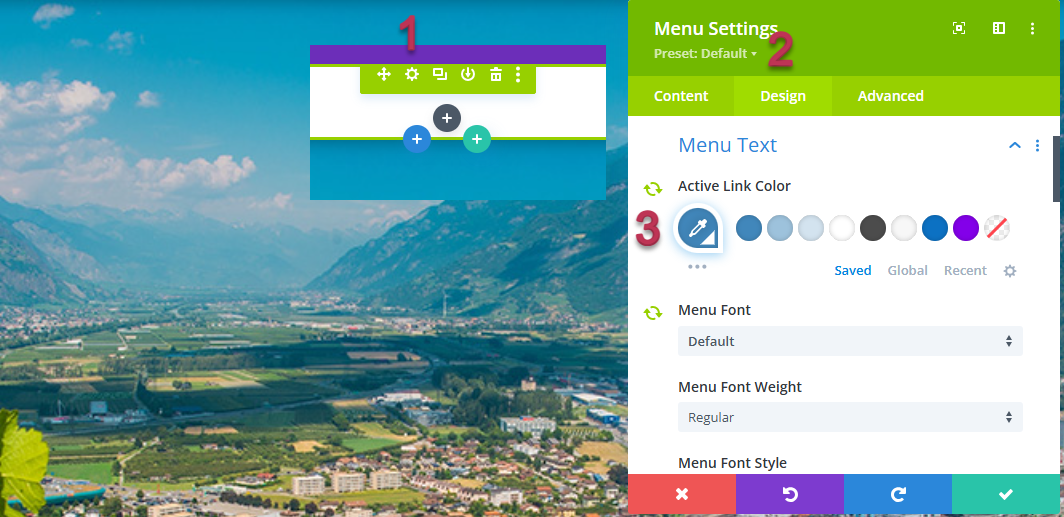Open saved color settings gear
1064x517 pixels.
click(1010, 271)
